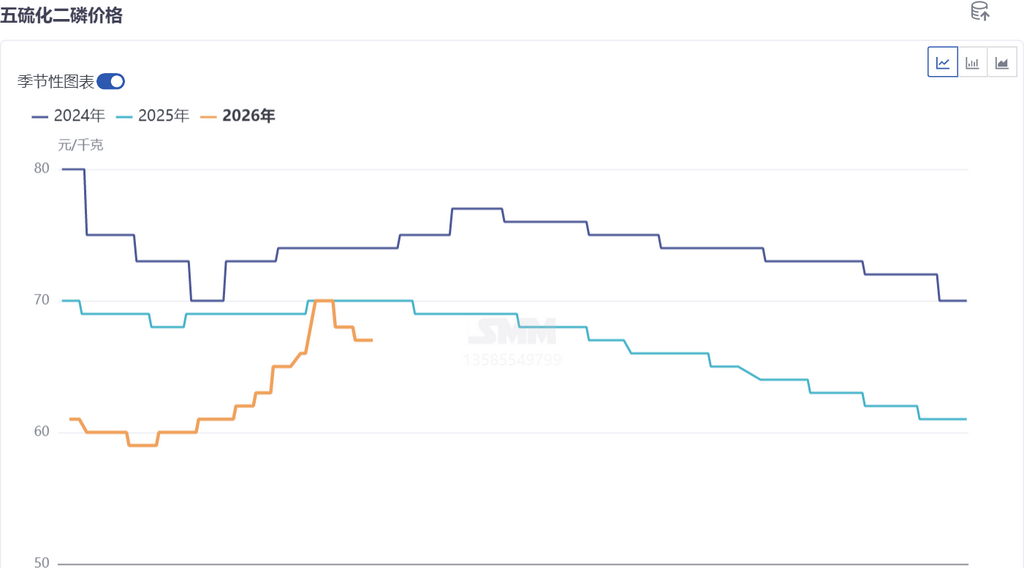Hide the 2024年 series via legend label
This screenshot has width=1024, height=568.
pos(79,116)
